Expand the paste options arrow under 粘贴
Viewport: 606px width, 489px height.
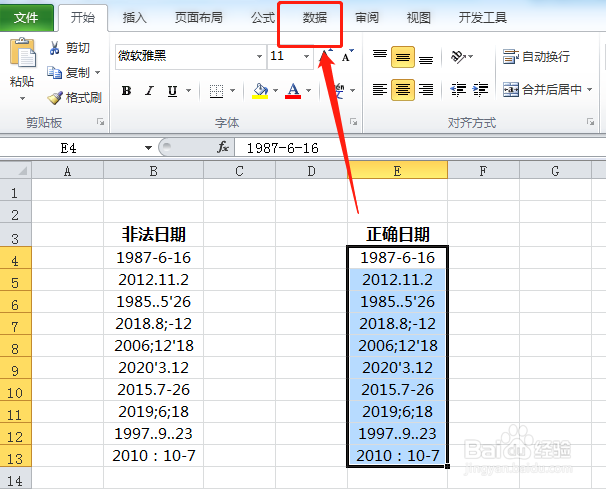click(x=22, y=99)
